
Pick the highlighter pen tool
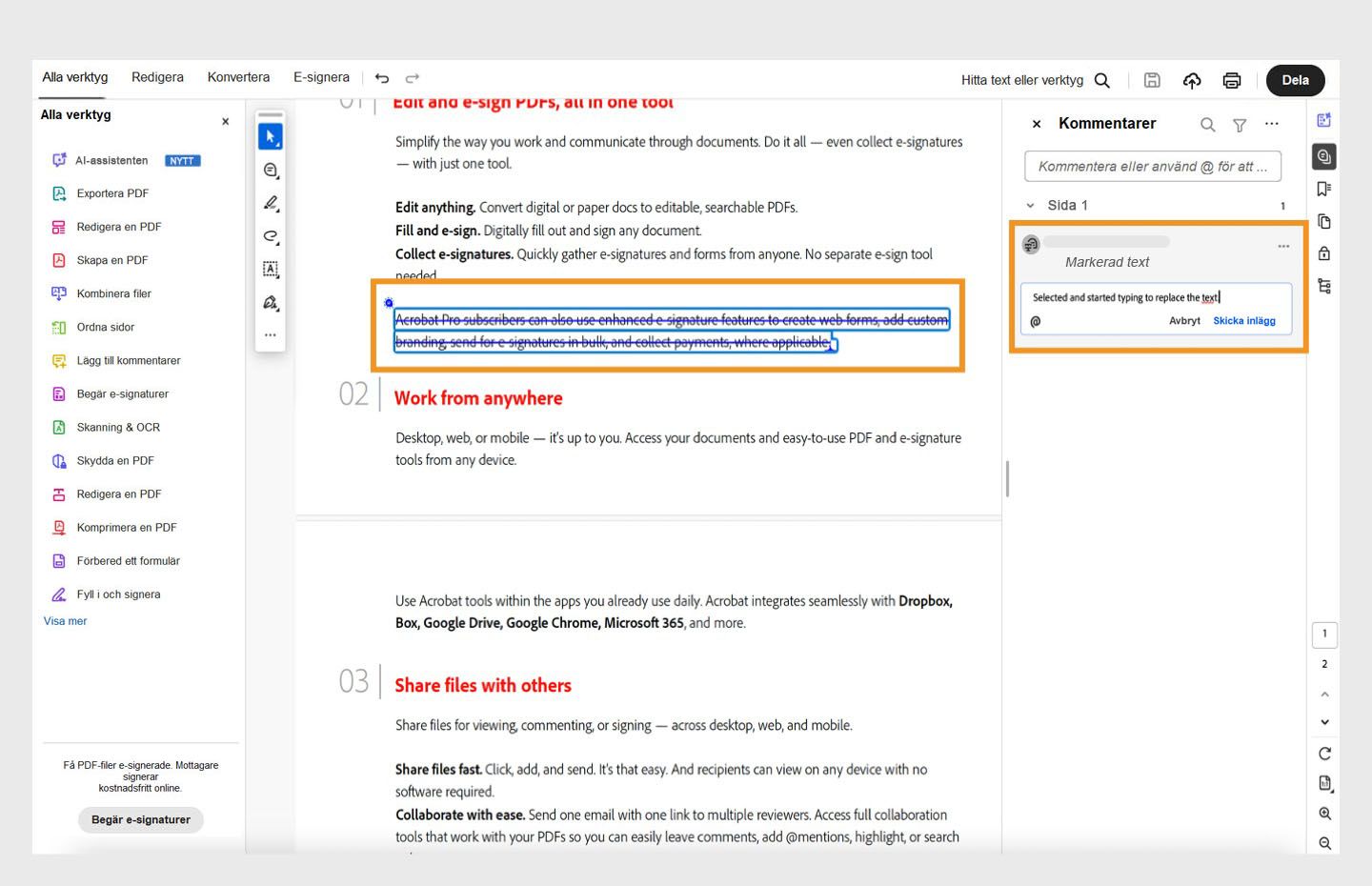click(271, 203)
